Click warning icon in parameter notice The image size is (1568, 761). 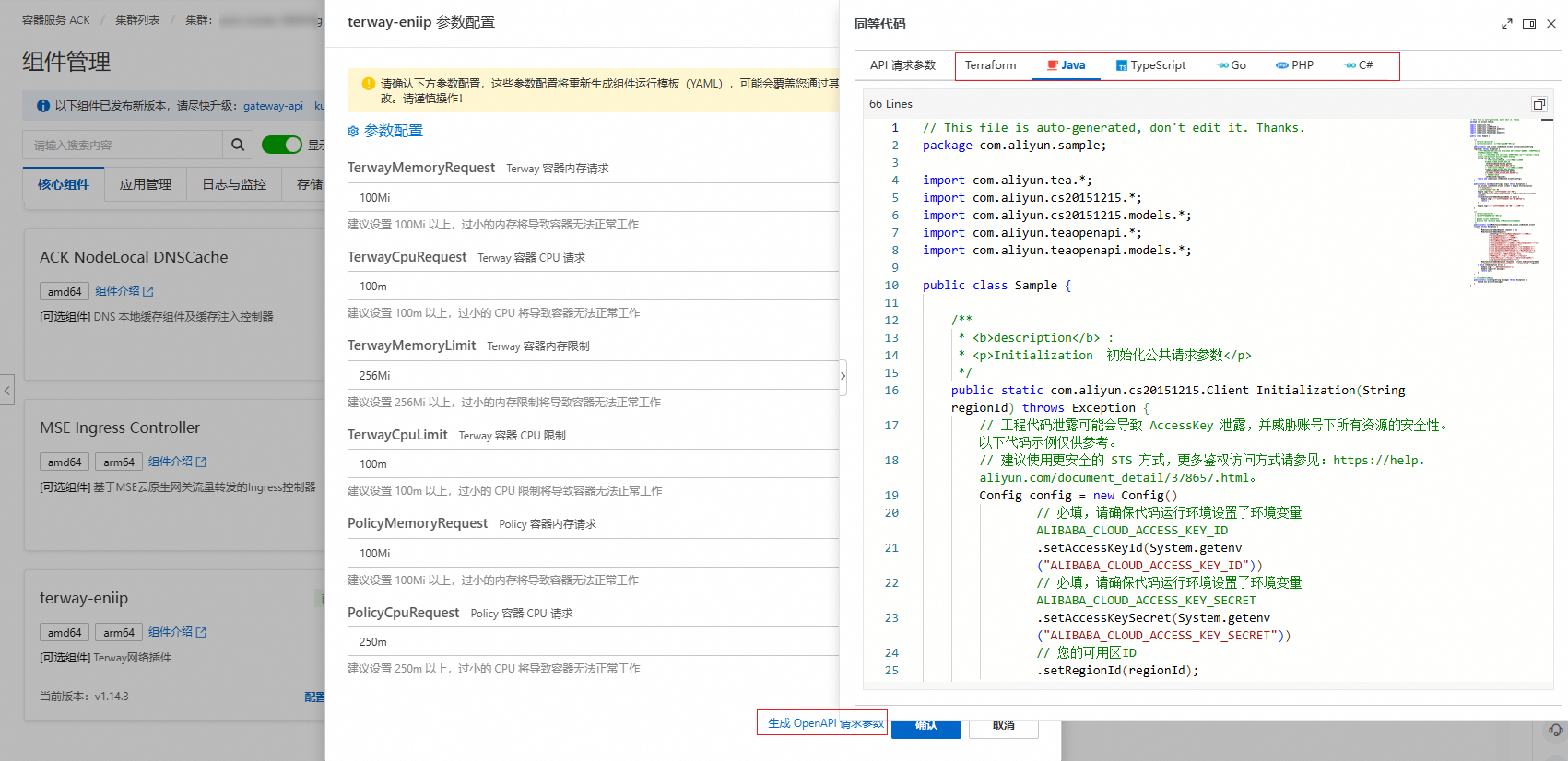(x=369, y=84)
